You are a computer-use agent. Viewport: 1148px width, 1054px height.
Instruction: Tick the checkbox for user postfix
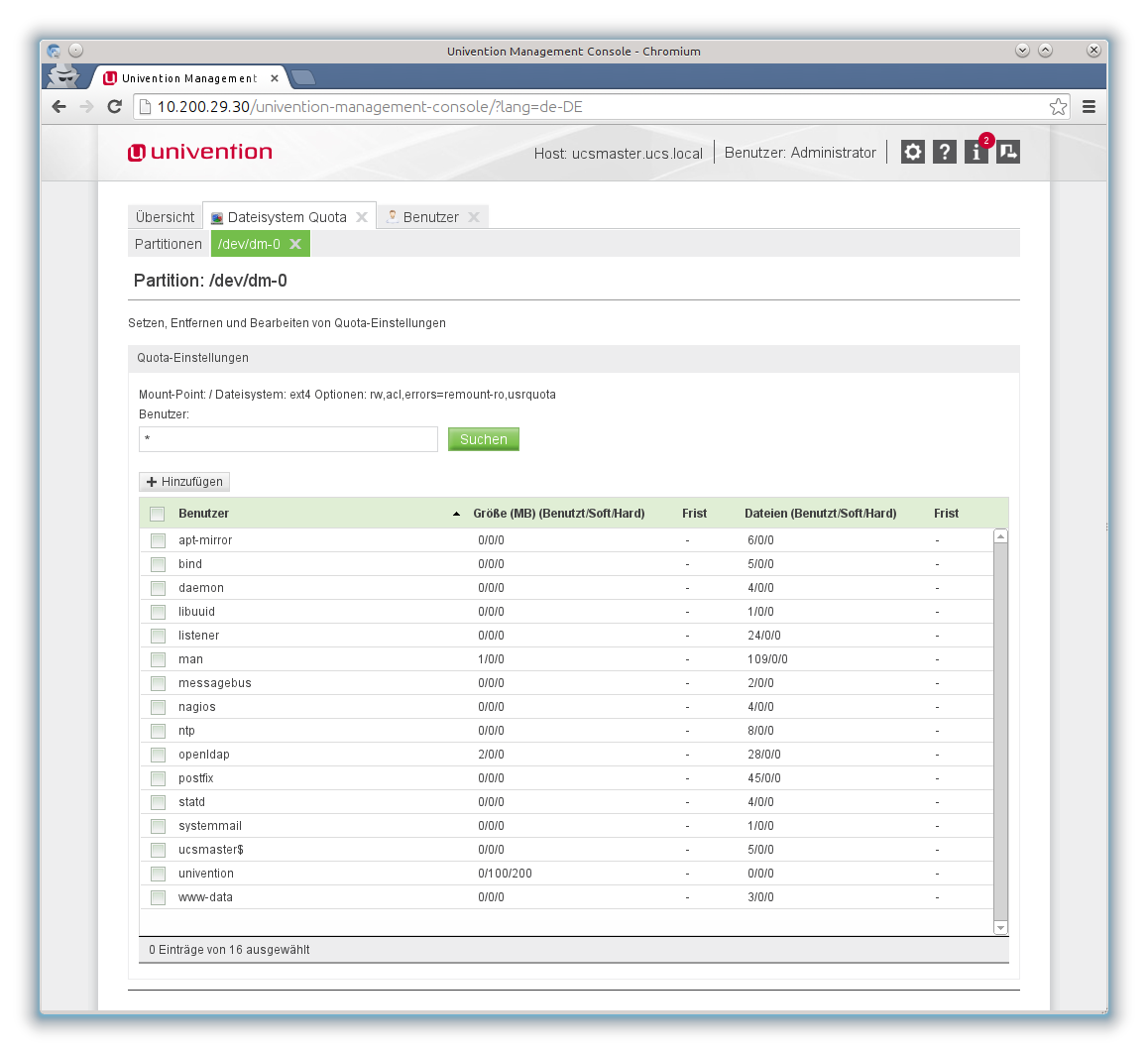coord(158,778)
